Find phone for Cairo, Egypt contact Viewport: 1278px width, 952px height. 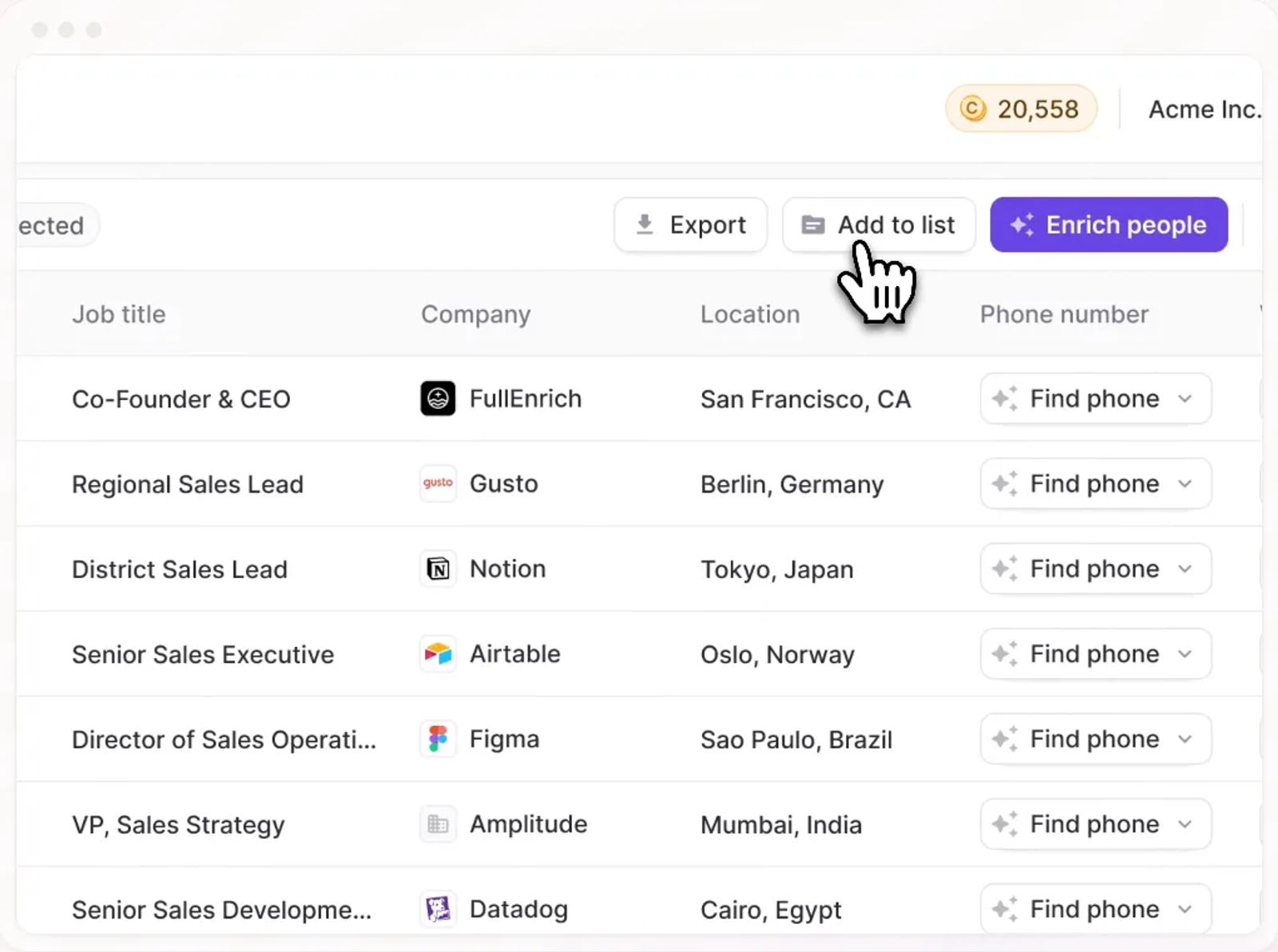pyautogui.click(x=1096, y=909)
